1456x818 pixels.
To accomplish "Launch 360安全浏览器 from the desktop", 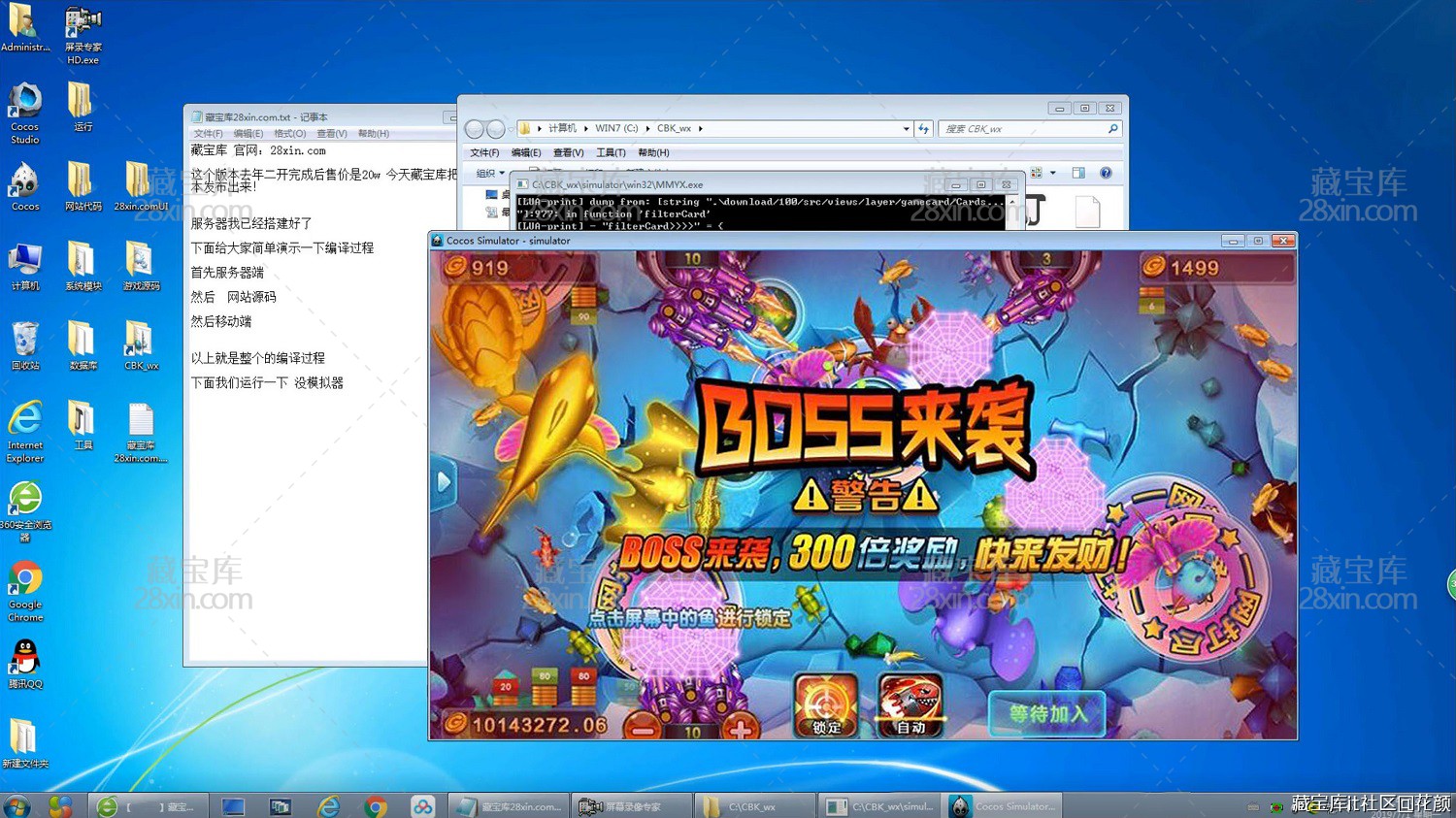I will 24,511.
